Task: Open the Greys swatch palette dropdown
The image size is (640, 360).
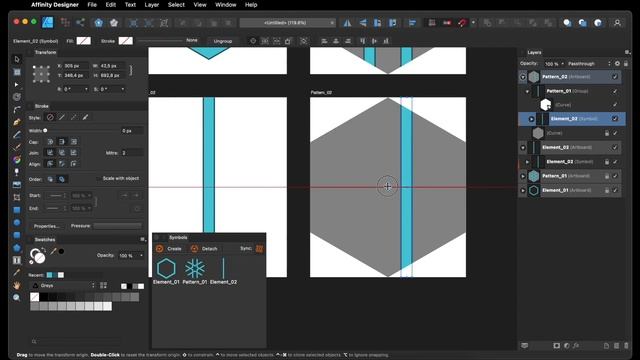Action: point(63,285)
